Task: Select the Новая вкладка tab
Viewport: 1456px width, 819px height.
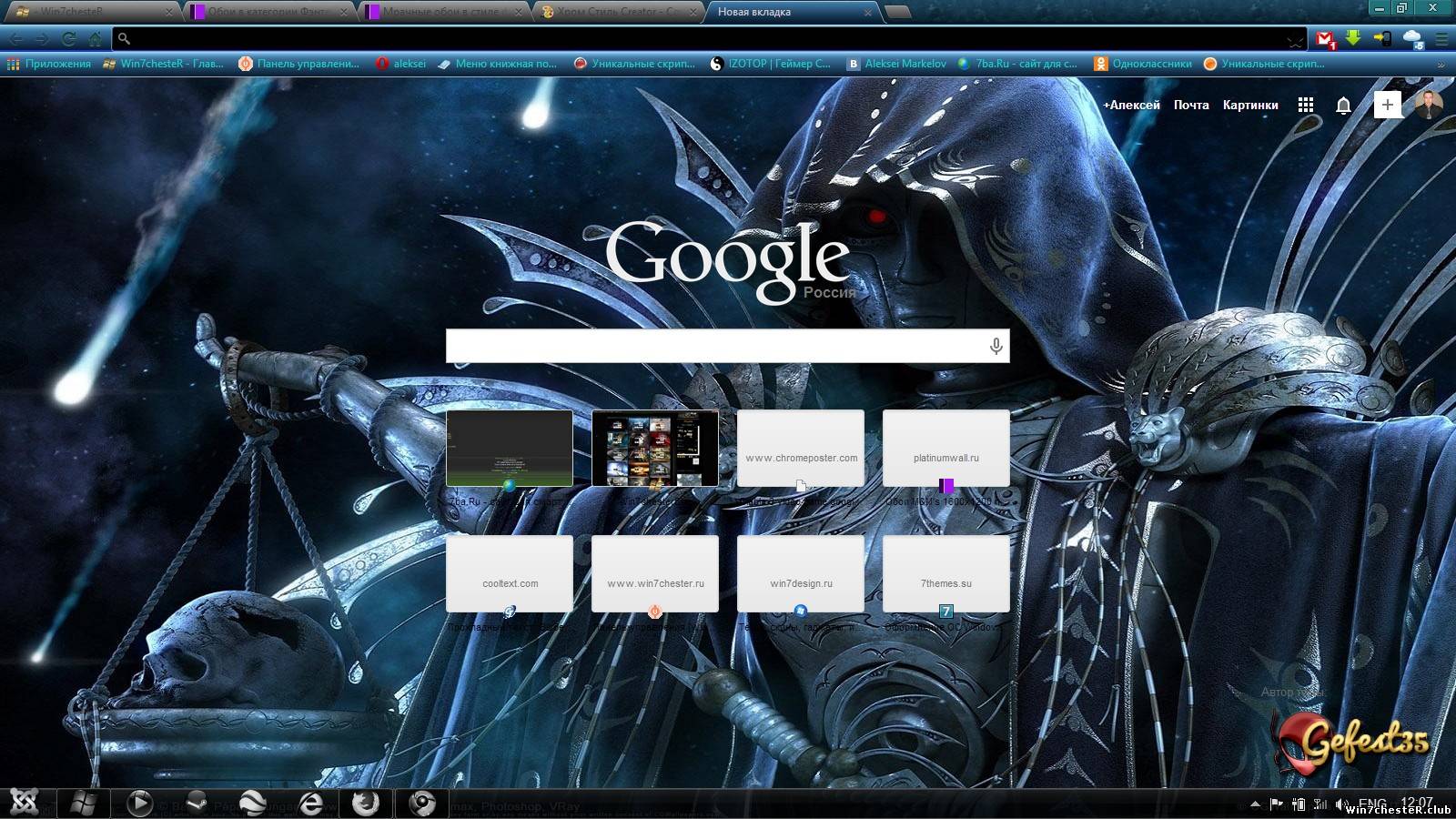Action: [792, 12]
